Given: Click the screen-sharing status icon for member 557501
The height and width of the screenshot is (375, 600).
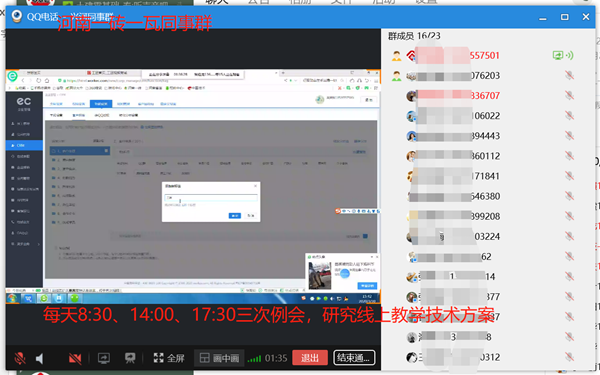Looking at the screenshot, I should (x=562, y=55).
